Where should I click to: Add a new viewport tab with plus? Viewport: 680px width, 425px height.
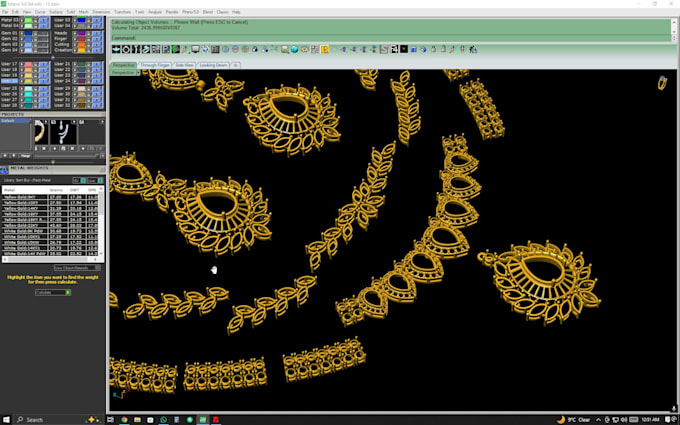click(235, 65)
